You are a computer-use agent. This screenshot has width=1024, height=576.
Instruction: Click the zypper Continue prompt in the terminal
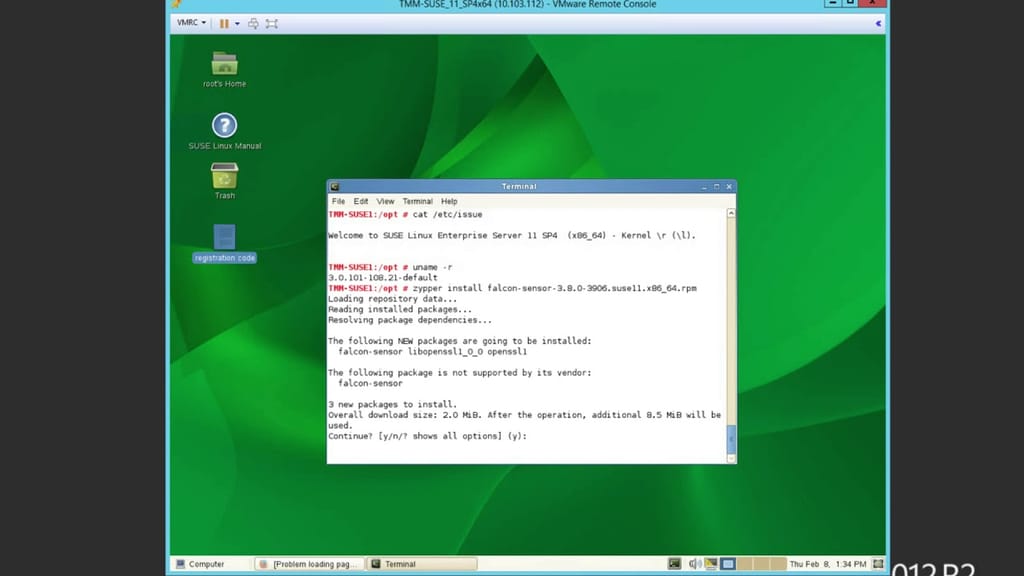pyautogui.click(x=430, y=435)
